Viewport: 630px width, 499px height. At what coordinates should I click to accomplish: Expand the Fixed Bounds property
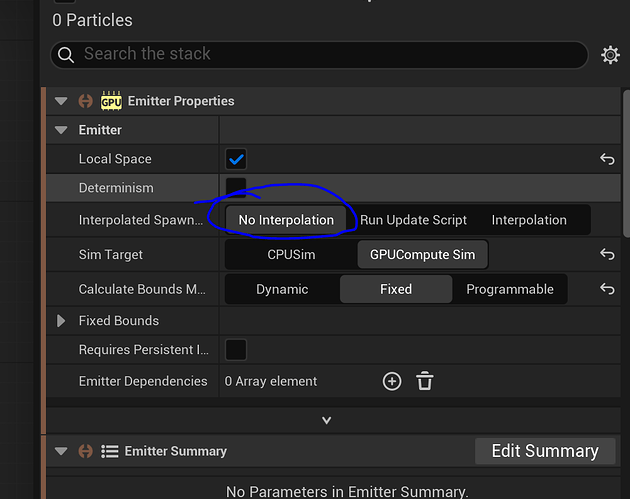[61, 321]
